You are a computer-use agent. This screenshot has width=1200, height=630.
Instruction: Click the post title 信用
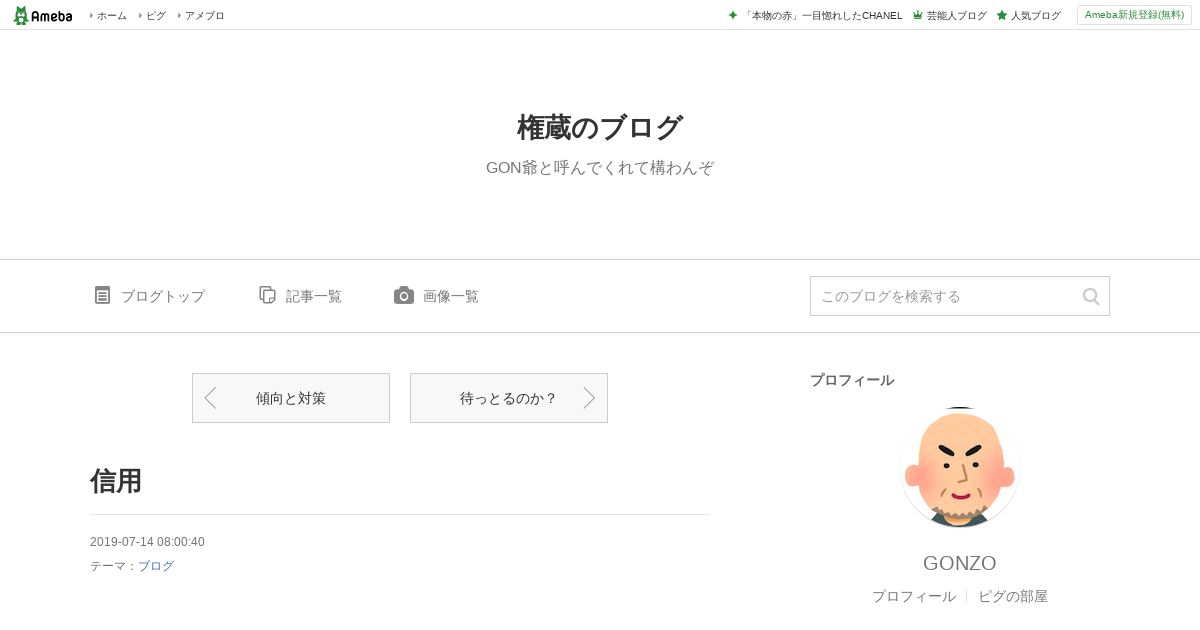click(x=116, y=481)
